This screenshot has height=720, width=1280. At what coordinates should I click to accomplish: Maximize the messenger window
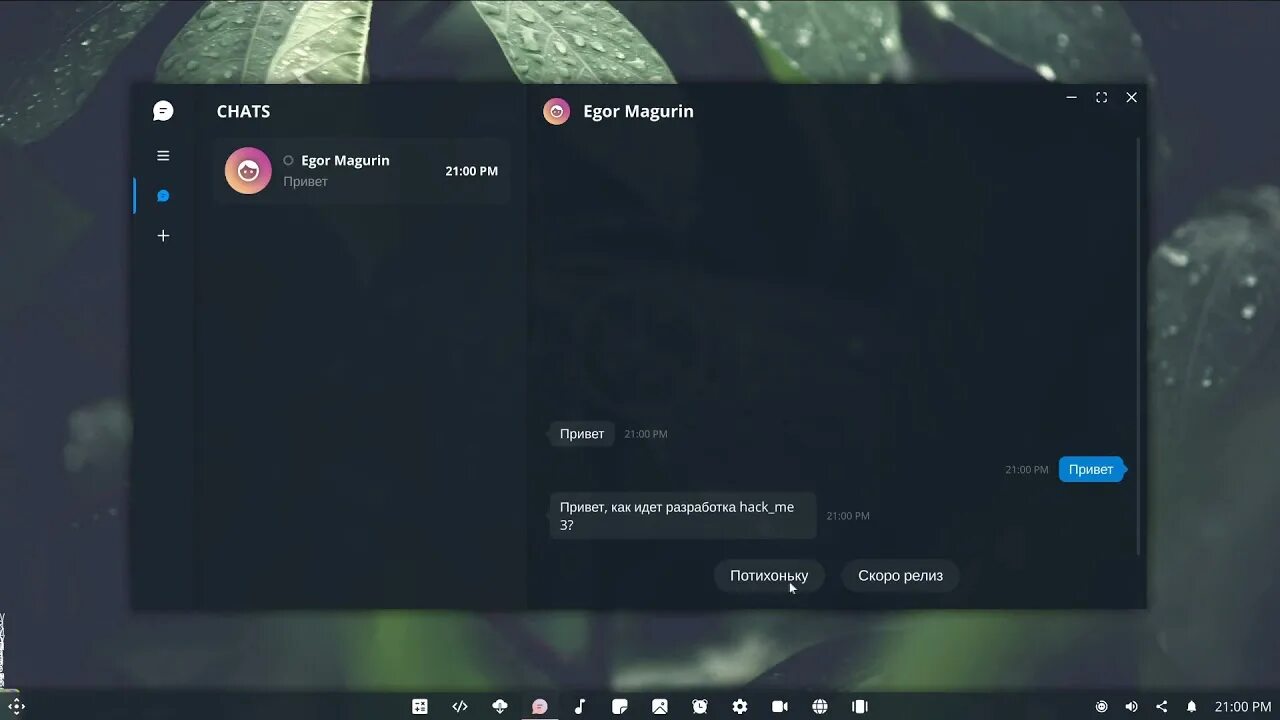[x=1101, y=97]
